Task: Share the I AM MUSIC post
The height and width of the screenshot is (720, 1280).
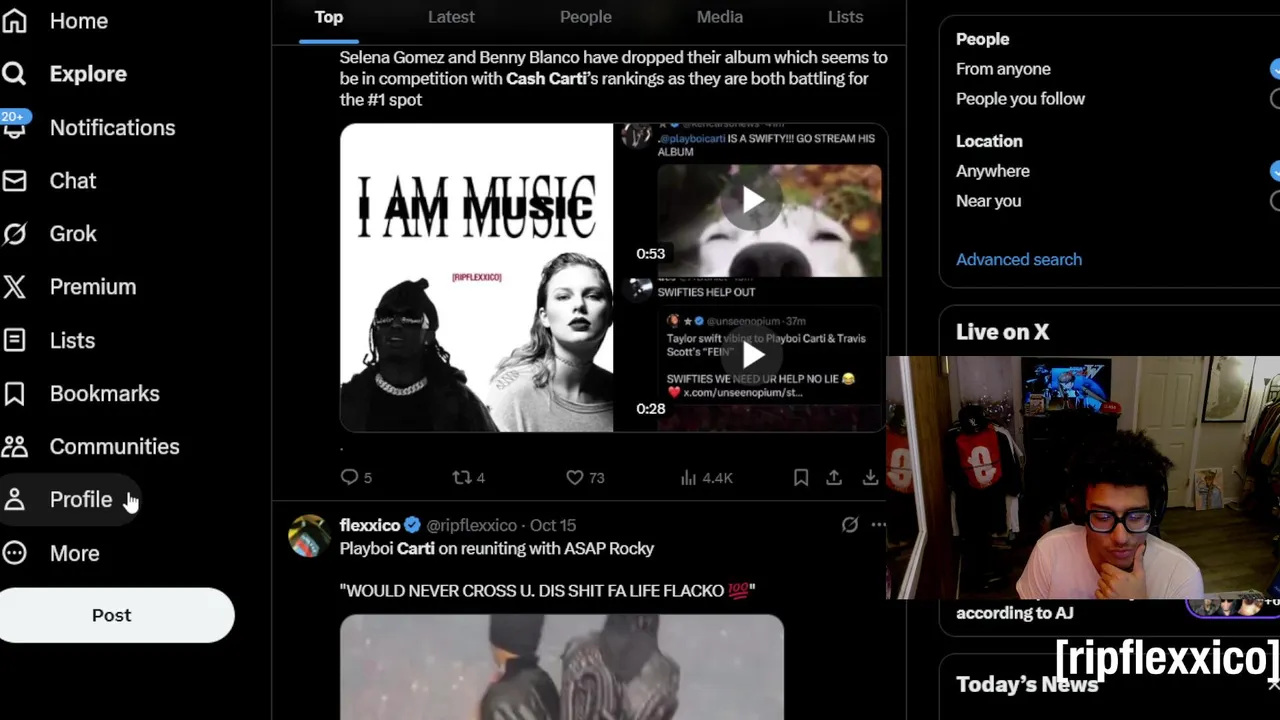Action: tap(834, 478)
